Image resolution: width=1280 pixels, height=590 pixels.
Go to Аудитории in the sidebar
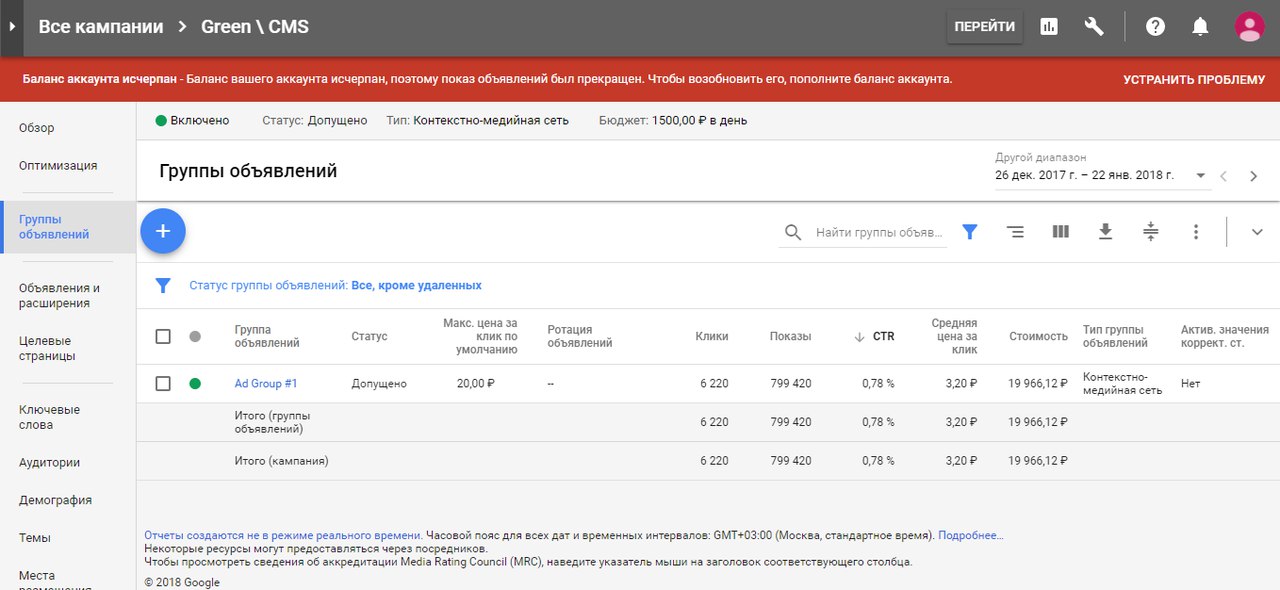(49, 463)
